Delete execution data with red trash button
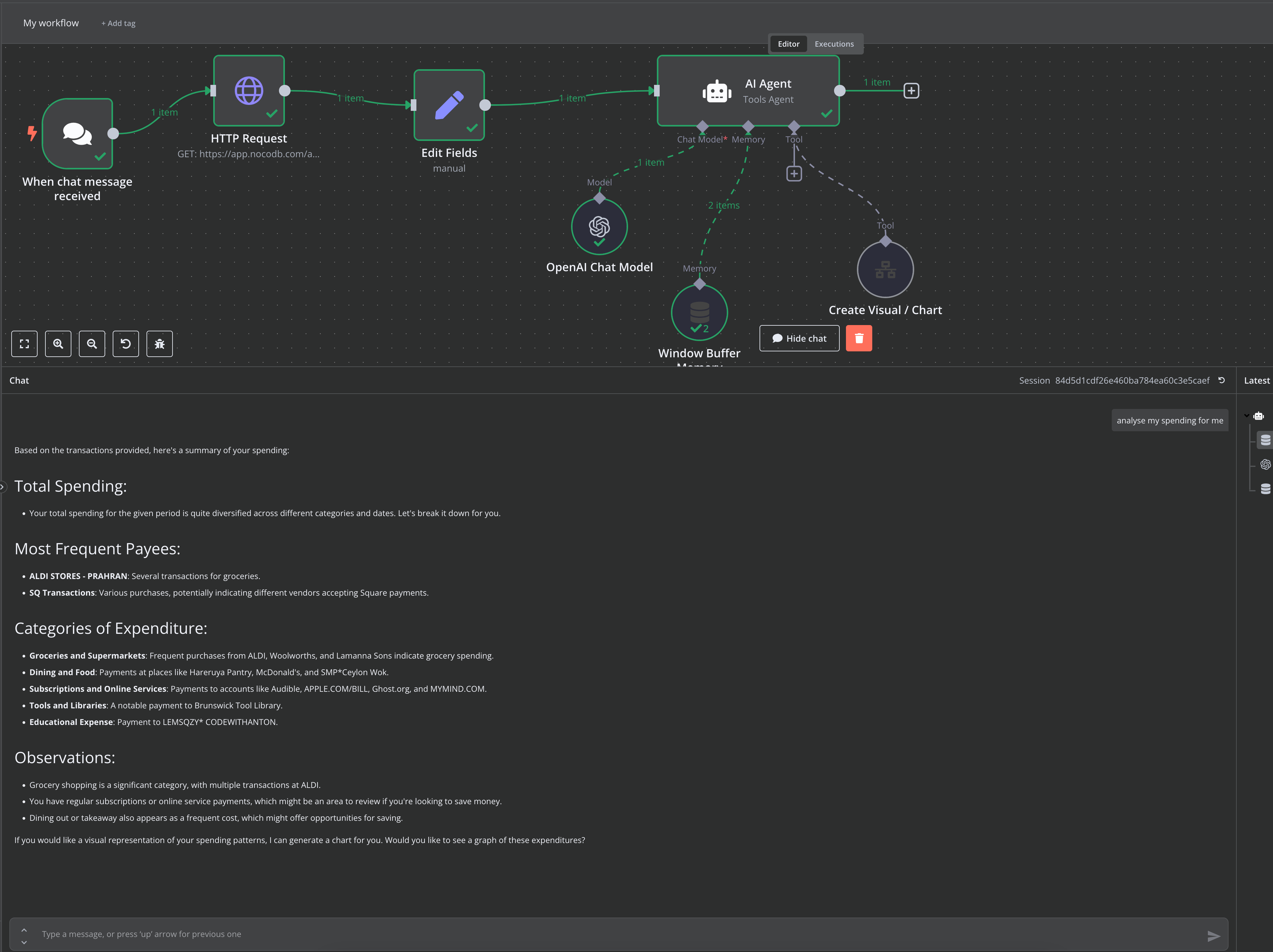The image size is (1273, 952). [x=859, y=339]
